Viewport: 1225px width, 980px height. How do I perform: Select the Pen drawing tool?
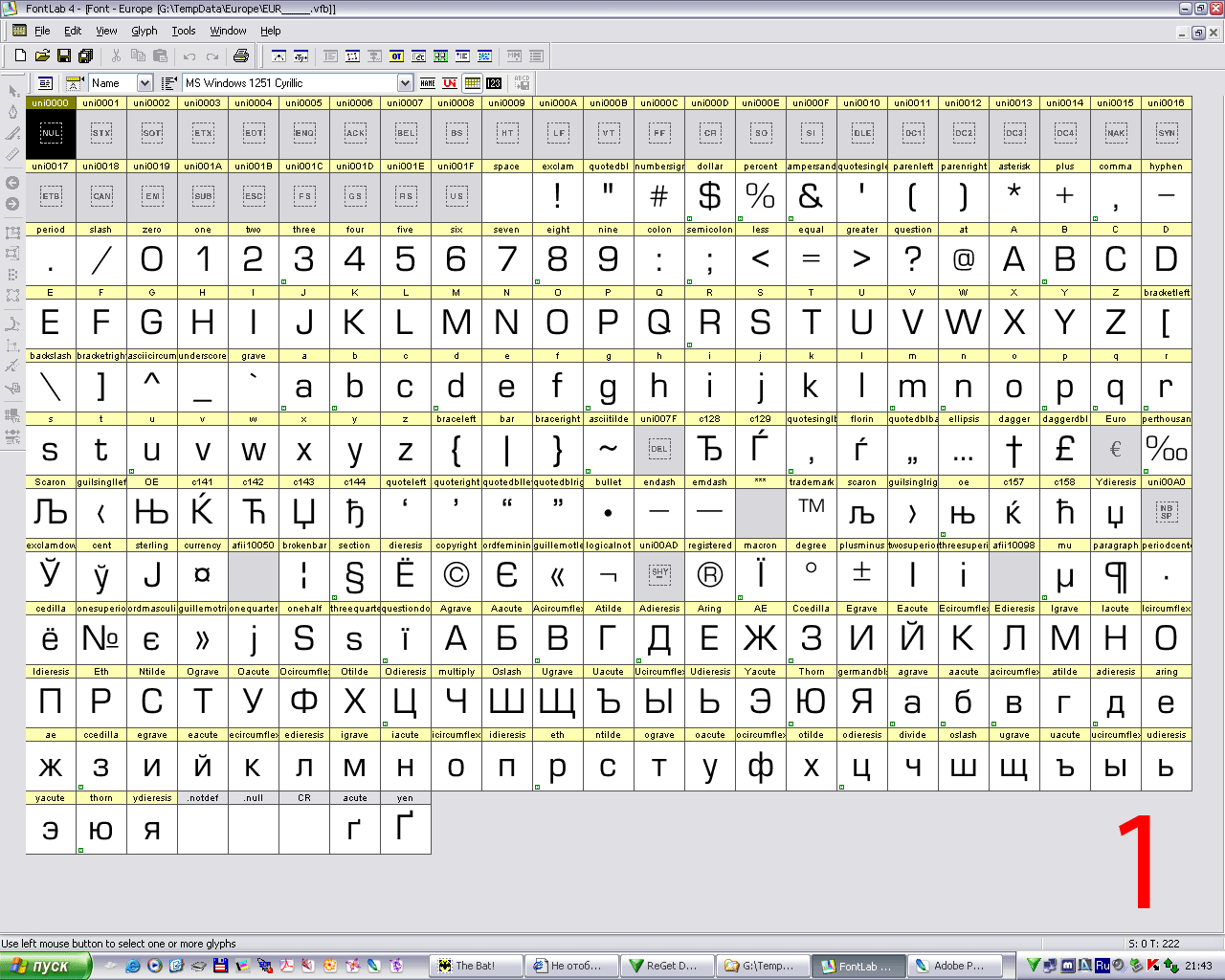(12, 112)
